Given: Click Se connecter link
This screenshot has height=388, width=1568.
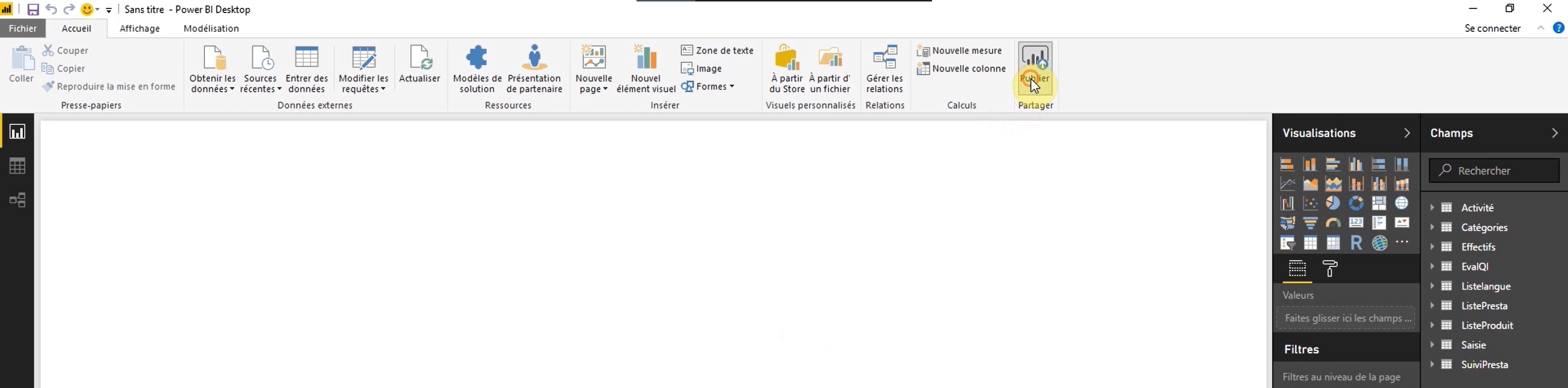Looking at the screenshot, I should (x=1493, y=28).
